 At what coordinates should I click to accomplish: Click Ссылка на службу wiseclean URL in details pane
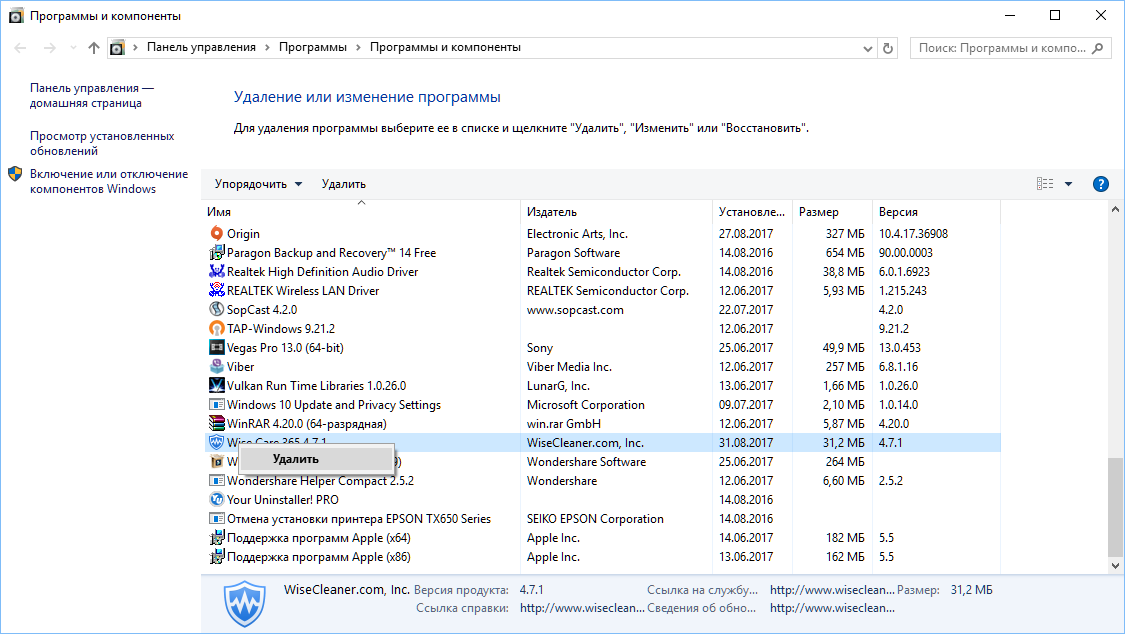(x=832, y=590)
